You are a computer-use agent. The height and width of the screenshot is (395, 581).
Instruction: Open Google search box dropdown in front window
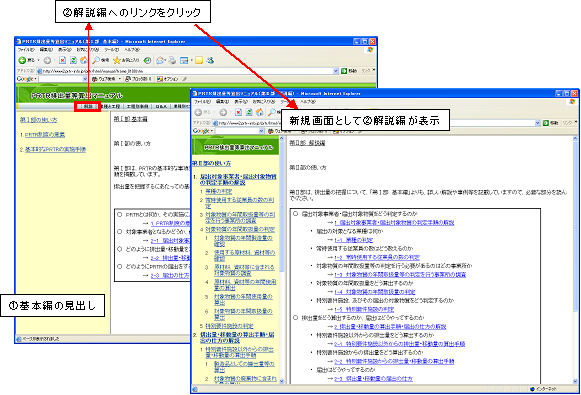(x=261, y=131)
